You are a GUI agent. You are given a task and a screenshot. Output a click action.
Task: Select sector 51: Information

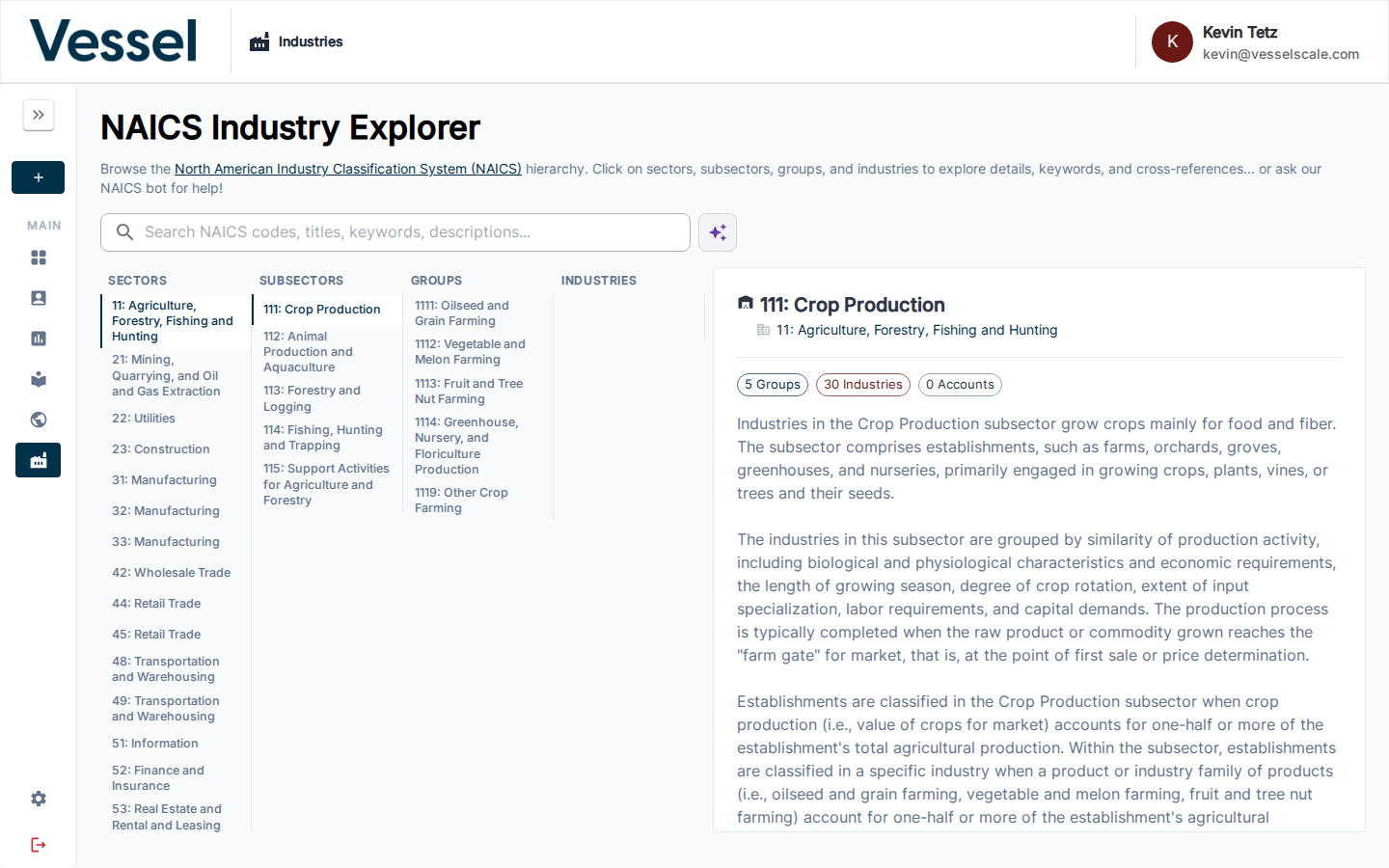pos(174,744)
